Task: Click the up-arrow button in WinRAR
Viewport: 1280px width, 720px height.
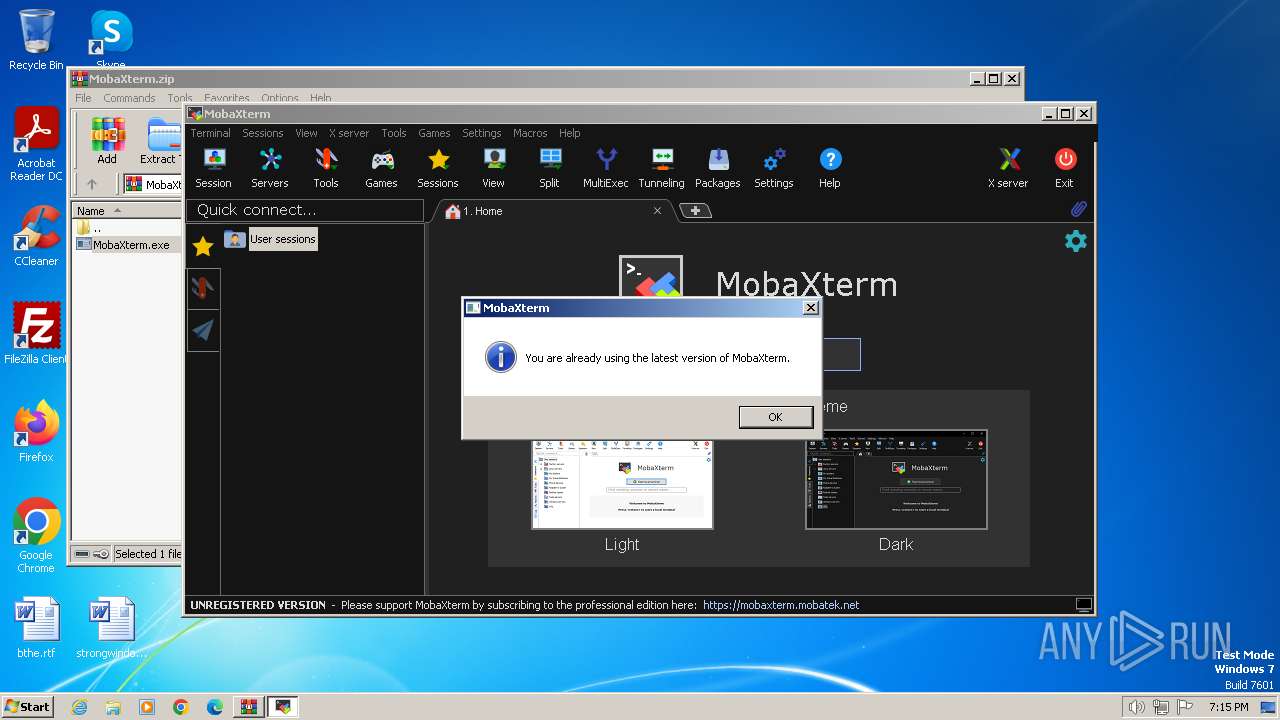Action: (x=92, y=184)
